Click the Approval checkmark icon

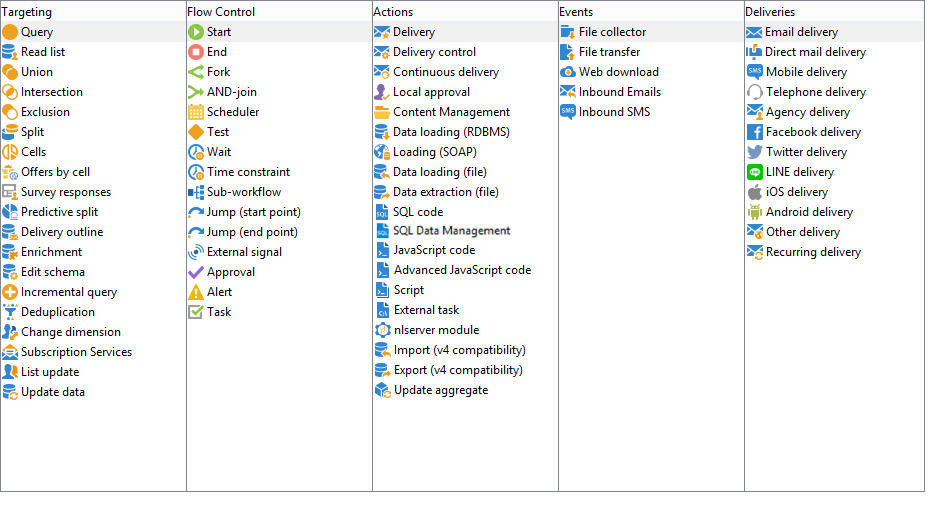(196, 272)
